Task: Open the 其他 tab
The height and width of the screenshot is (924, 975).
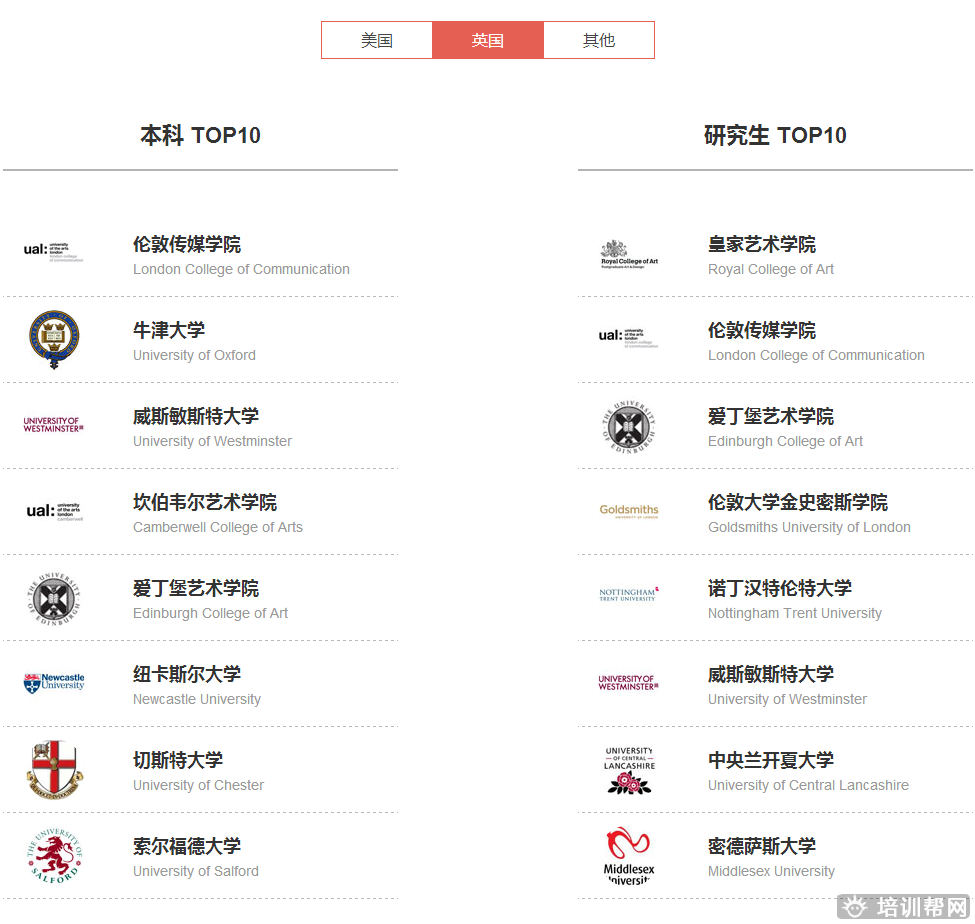Action: (x=599, y=40)
